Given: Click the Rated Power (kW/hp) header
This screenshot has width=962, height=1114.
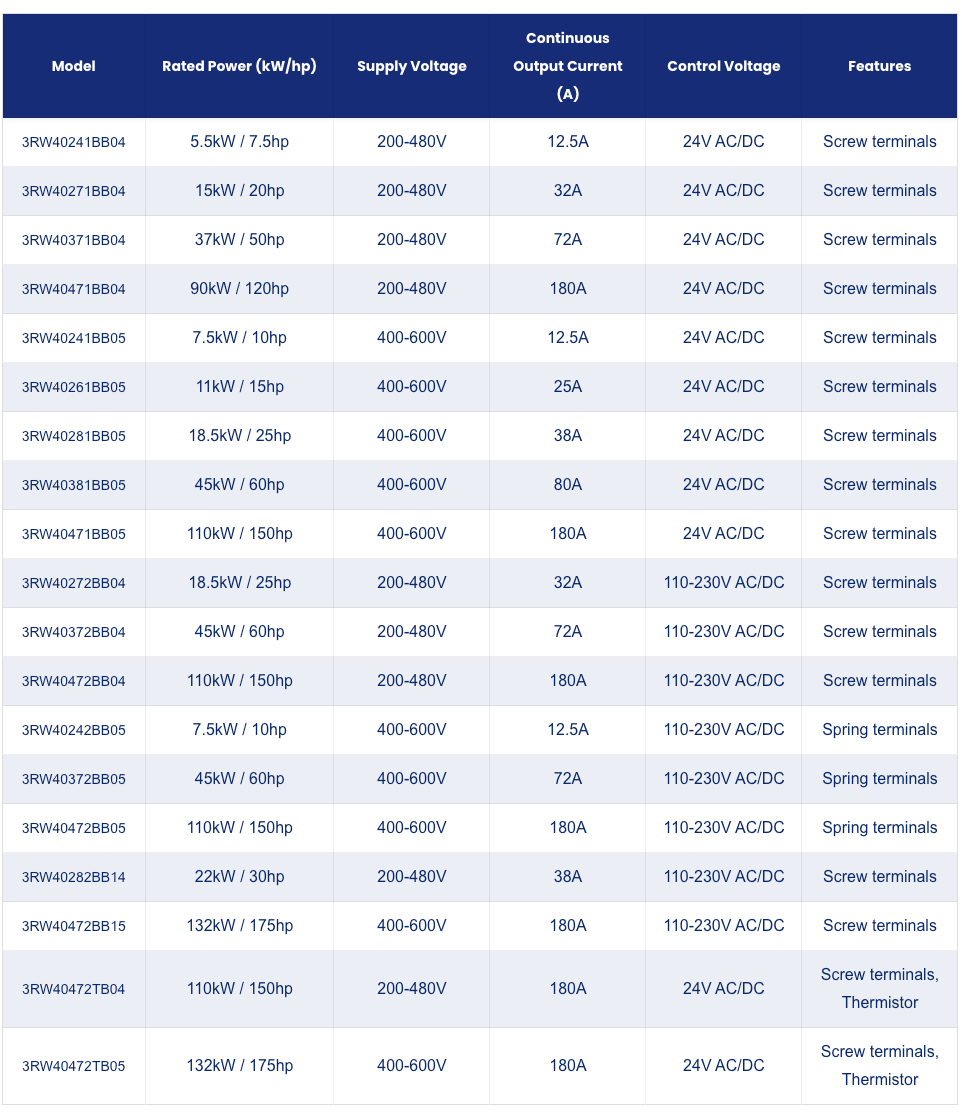Looking at the screenshot, I should point(239,66).
